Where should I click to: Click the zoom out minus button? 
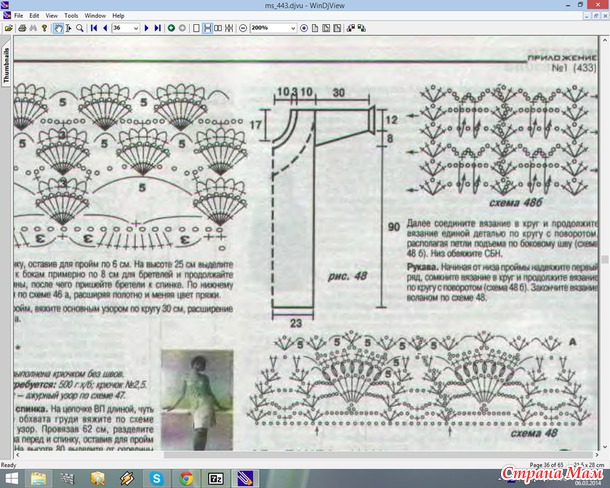[x=241, y=28]
